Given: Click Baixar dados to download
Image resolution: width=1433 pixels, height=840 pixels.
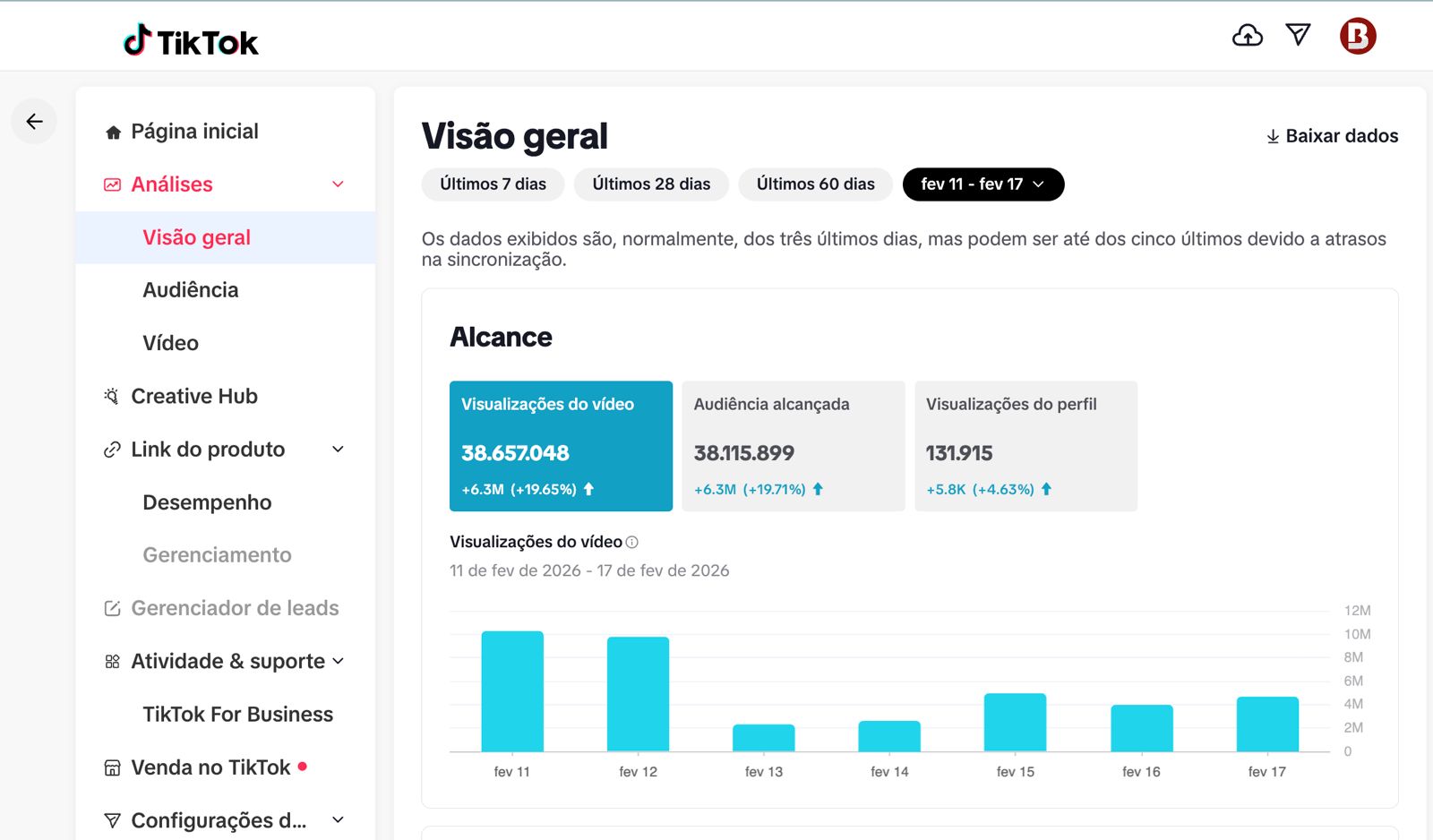Looking at the screenshot, I should click(x=1332, y=136).
